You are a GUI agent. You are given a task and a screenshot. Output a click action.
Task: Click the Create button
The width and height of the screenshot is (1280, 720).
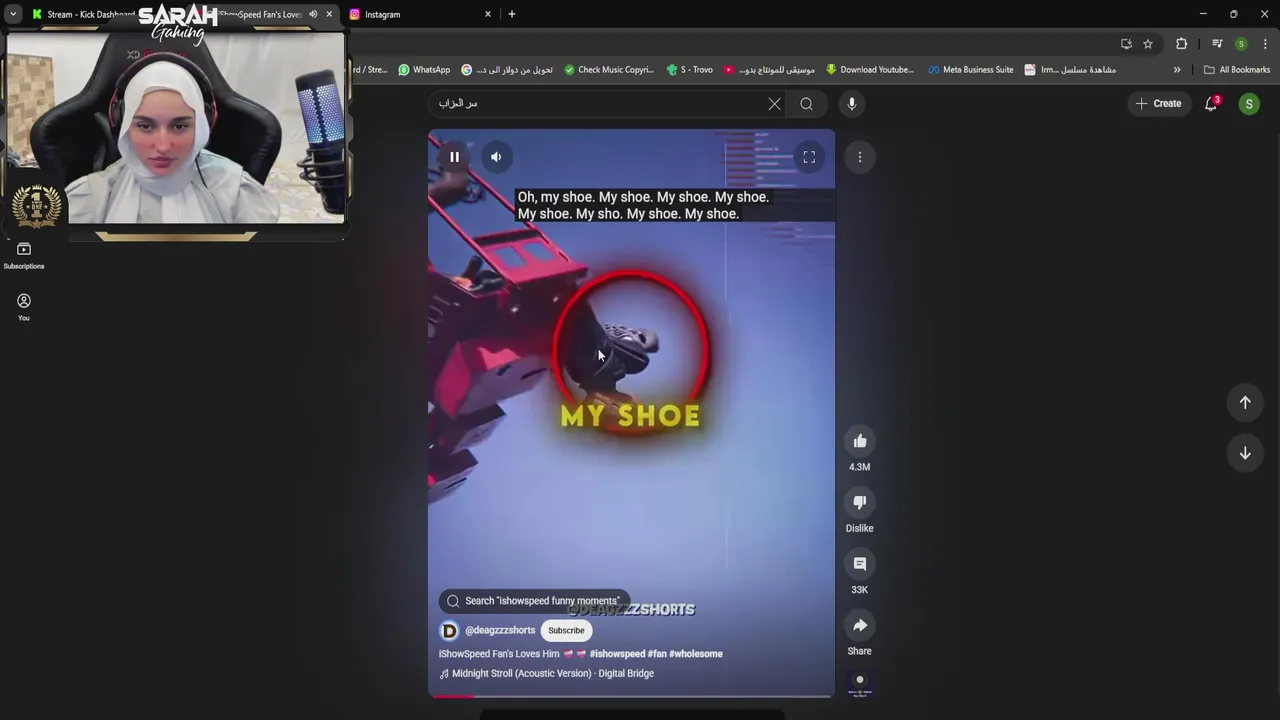click(1158, 104)
